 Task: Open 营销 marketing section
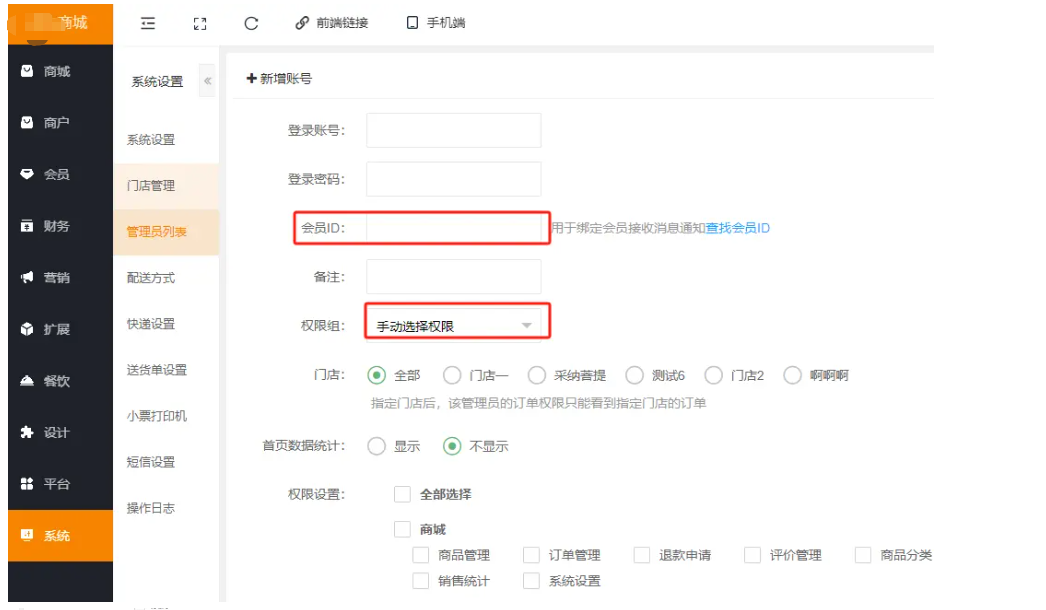(x=56, y=278)
